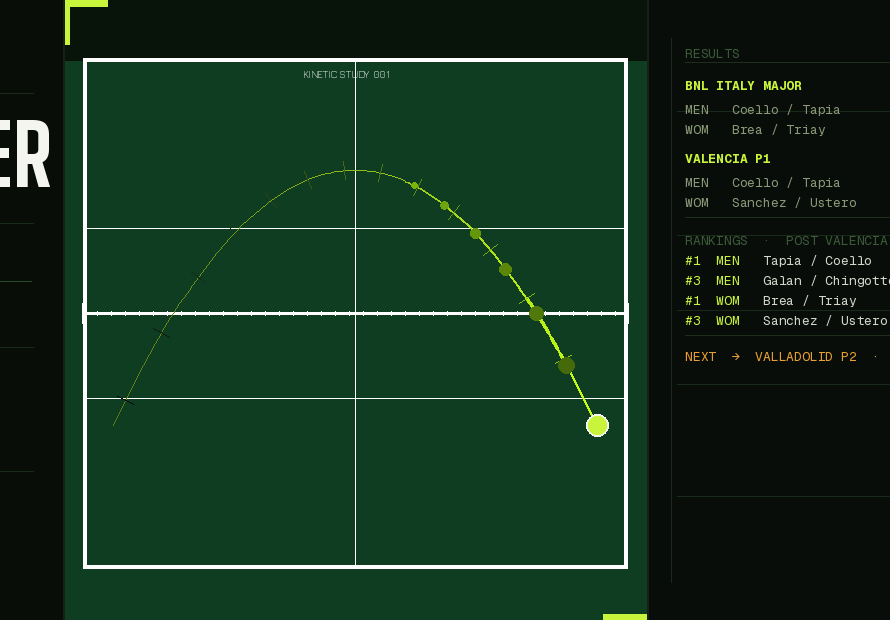Image resolution: width=890 pixels, height=620 pixels.
Task: Select the #3 MEN Galan / Chingotto ranking row
Action: click(787, 280)
